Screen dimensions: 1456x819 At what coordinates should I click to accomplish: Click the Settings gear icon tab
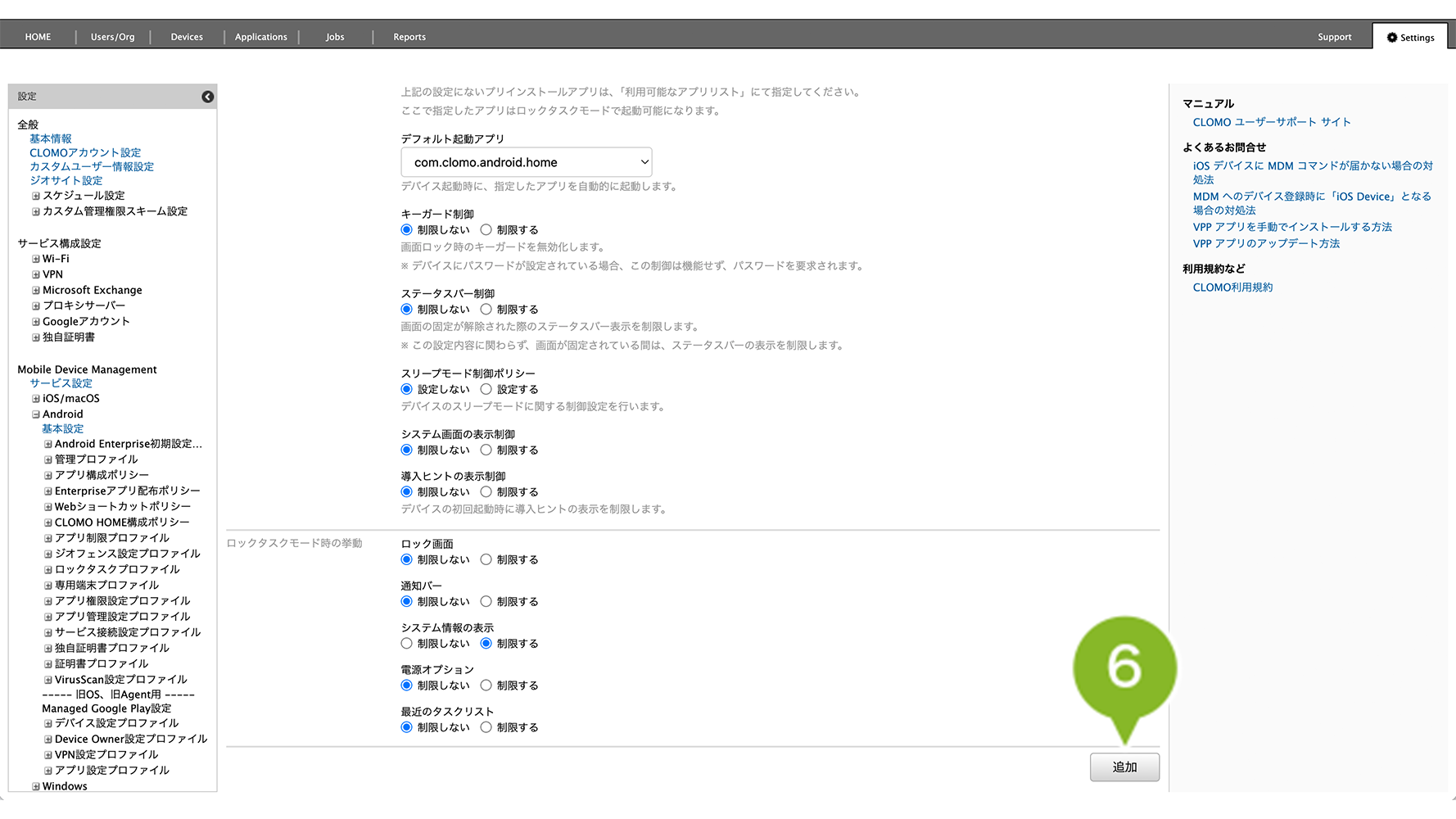pos(1409,38)
